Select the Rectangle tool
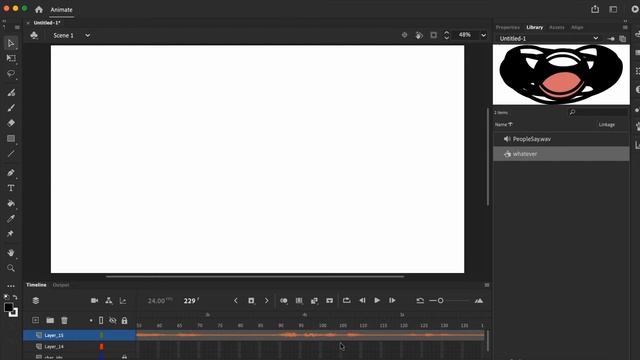The height and width of the screenshot is (360, 640). (11, 139)
